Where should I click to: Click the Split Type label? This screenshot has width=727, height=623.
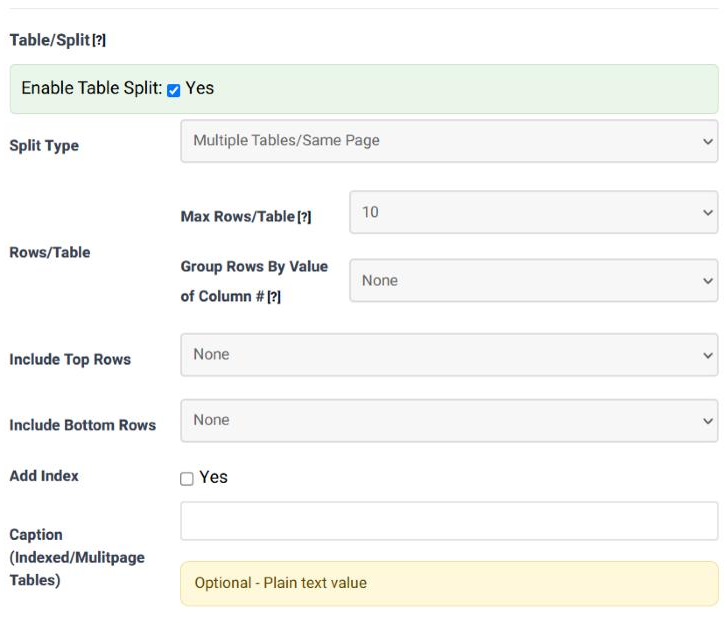(x=44, y=146)
